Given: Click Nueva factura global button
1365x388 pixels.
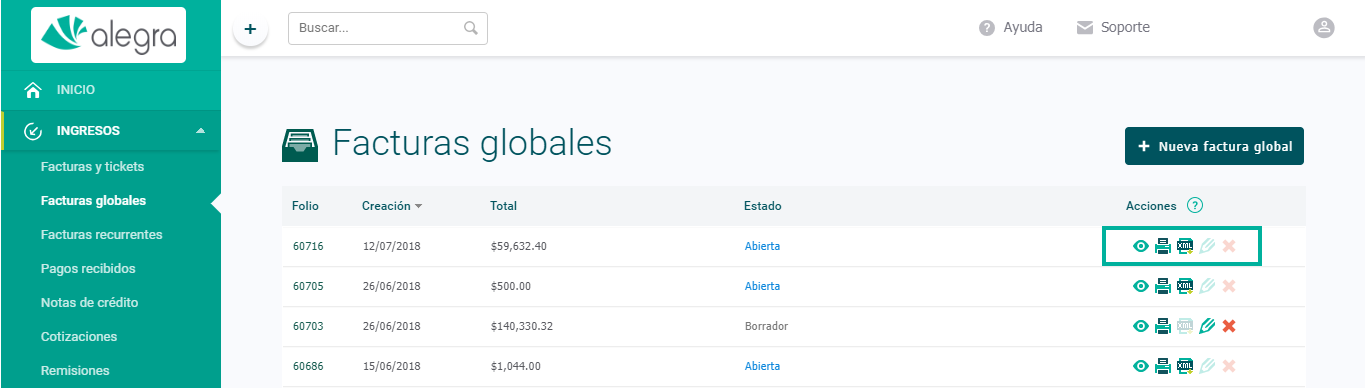Looking at the screenshot, I should tap(1214, 146).
